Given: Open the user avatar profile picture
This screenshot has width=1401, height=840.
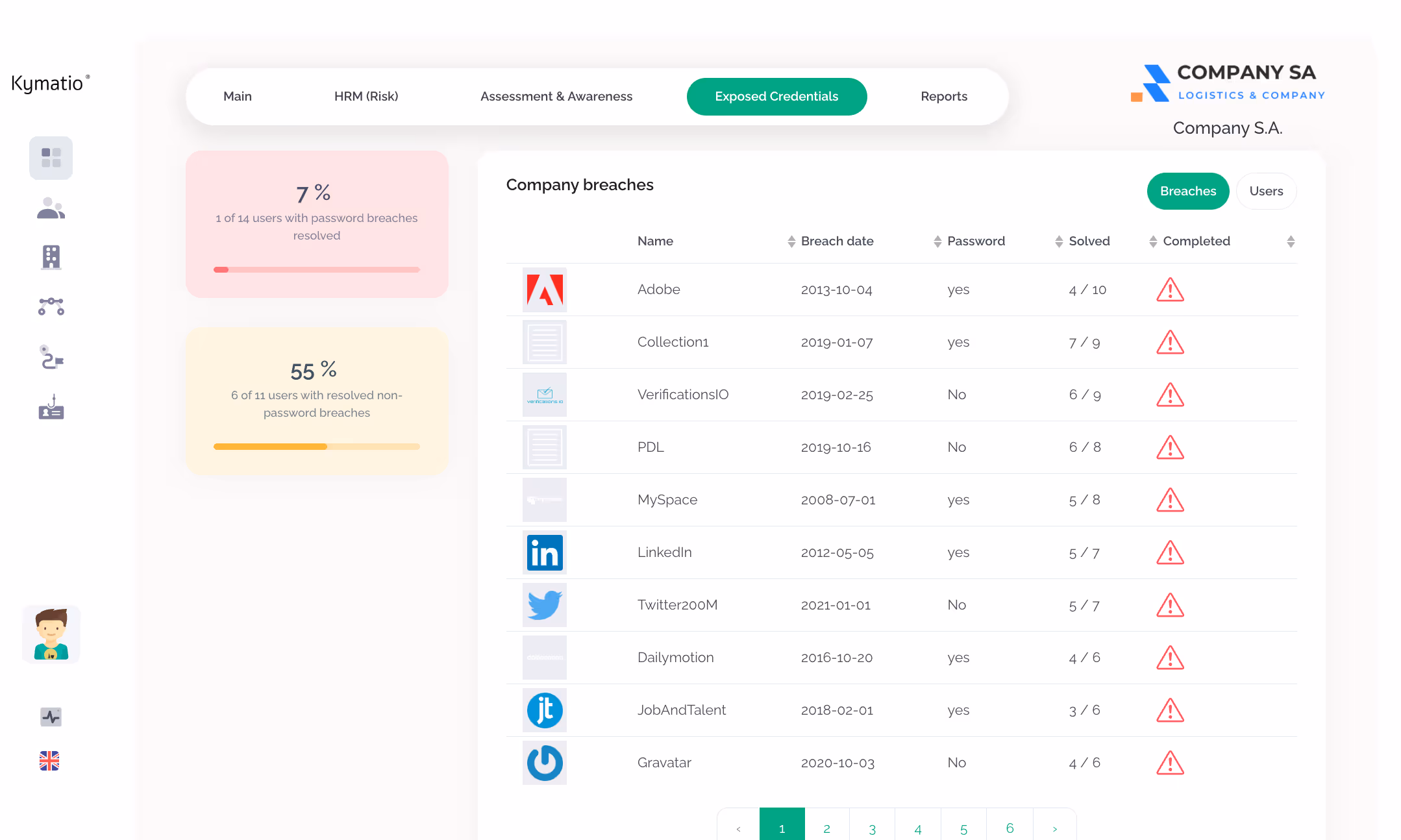Looking at the screenshot, I should (51, 634).
